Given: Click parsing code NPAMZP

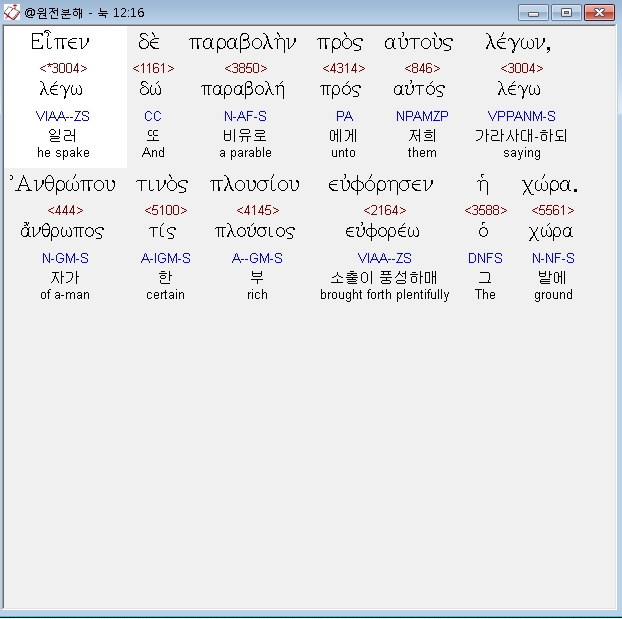Looking at the screenshot, I should pos(422,116).
